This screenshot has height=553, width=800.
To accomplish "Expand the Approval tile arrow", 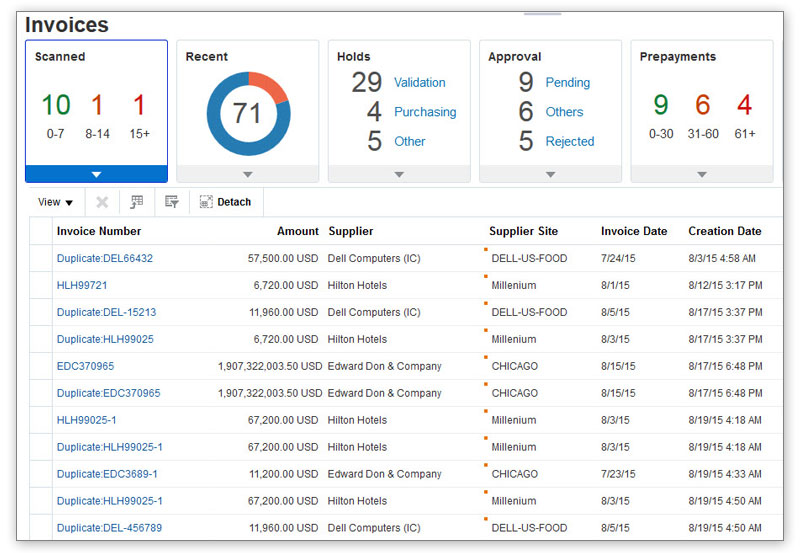I will pyautogui.click(x=550, y=174).
